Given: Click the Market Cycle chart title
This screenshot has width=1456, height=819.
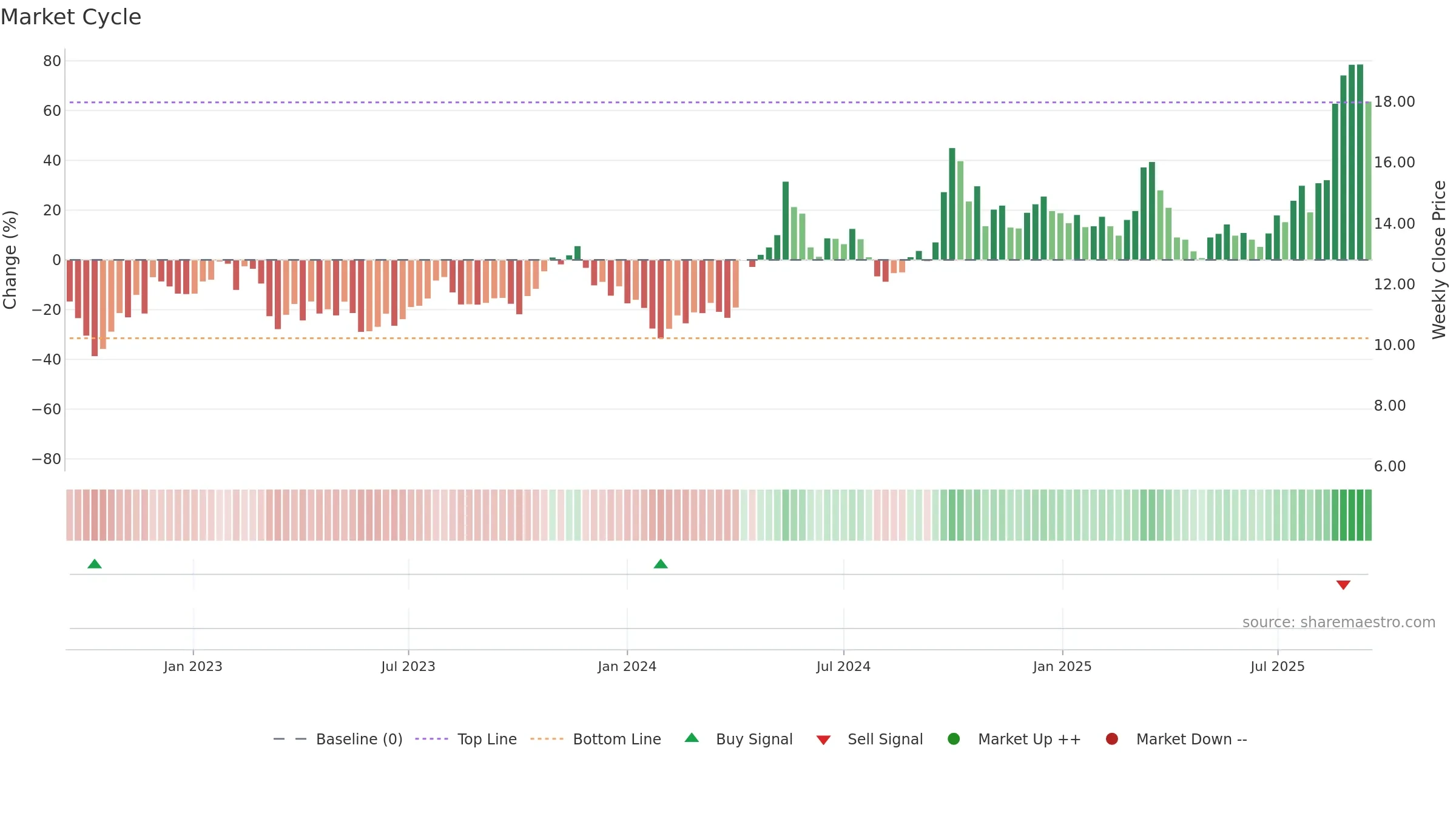Looking at the screenshot, I should pyautogui.click(x=71, y=17).
